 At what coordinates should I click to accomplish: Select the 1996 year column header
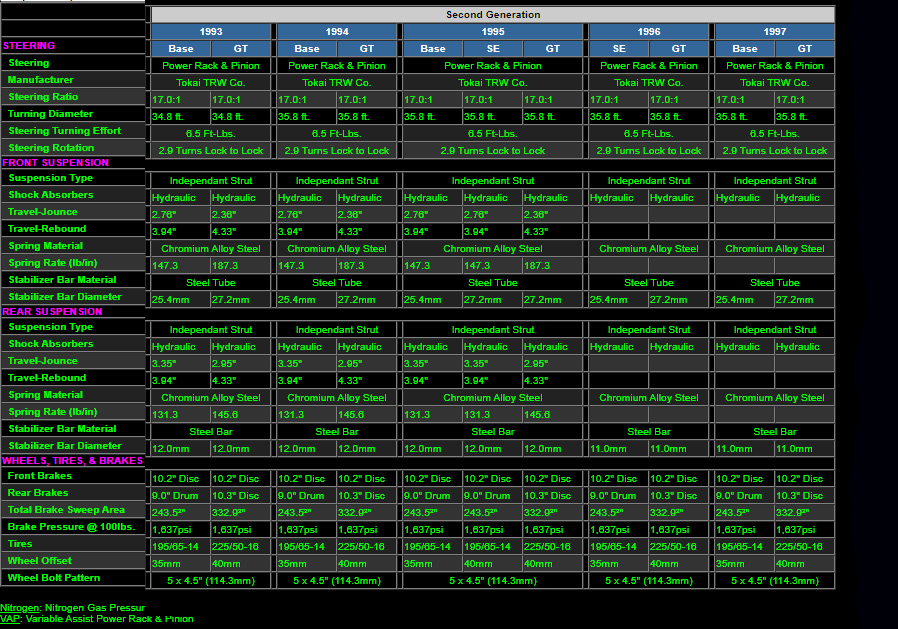[648, 32]
